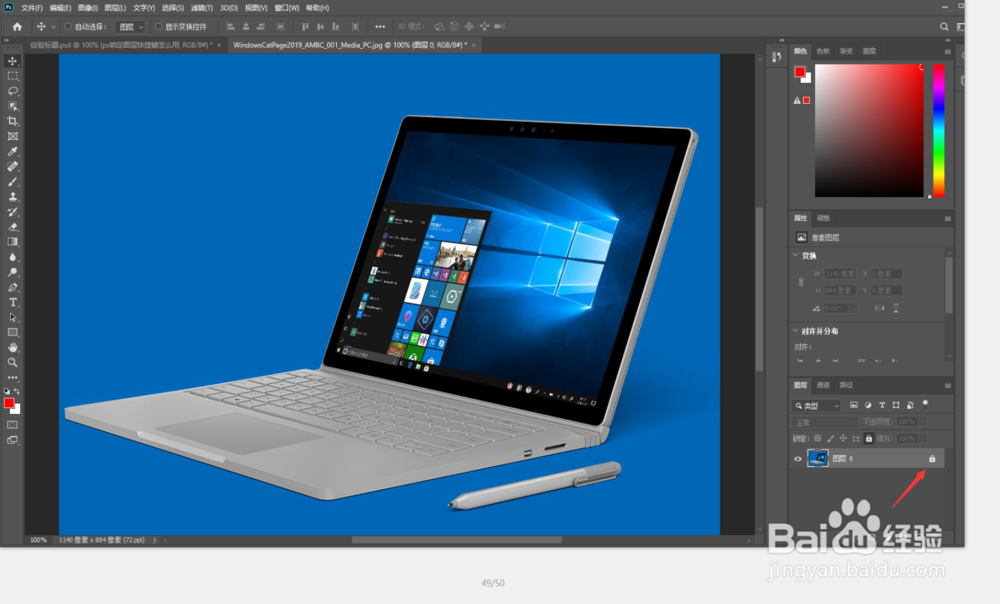Image resolution: width=1000 pixels, height=604 pixels.
Task: Open the 正常 blend mode dropdown
Action: [825, 422]
